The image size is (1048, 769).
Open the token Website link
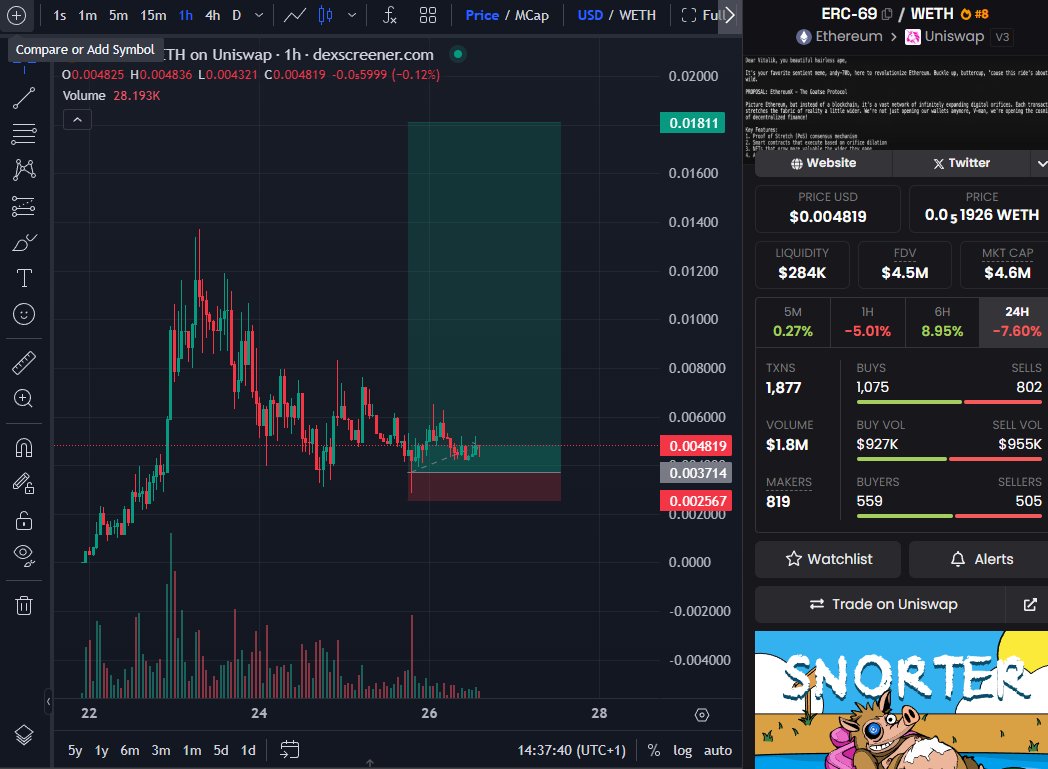823,163
